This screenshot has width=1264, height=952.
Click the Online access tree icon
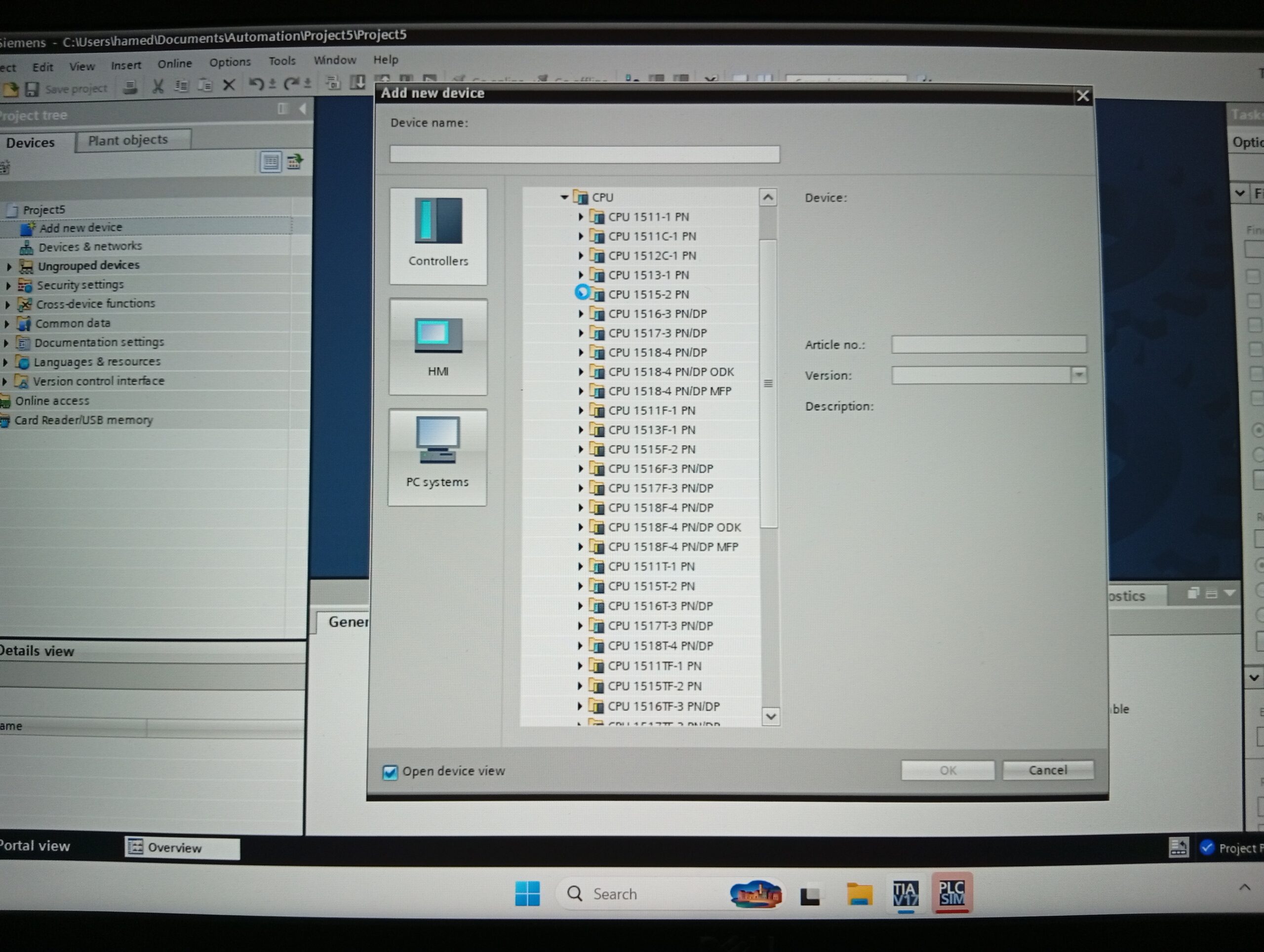tap(5, 401)
